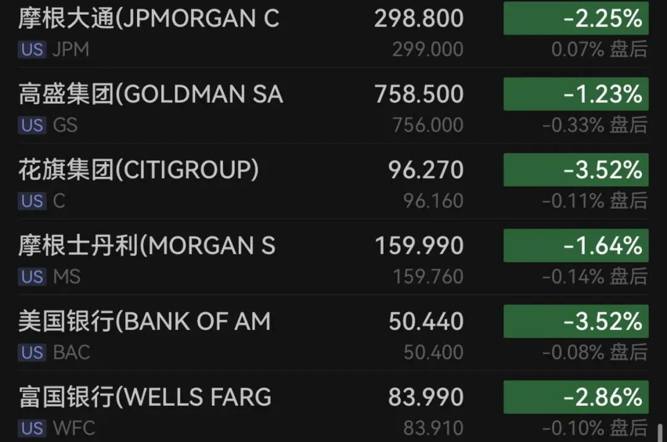
Task: Click the US market badge for WFC
Action: point(32,429)
